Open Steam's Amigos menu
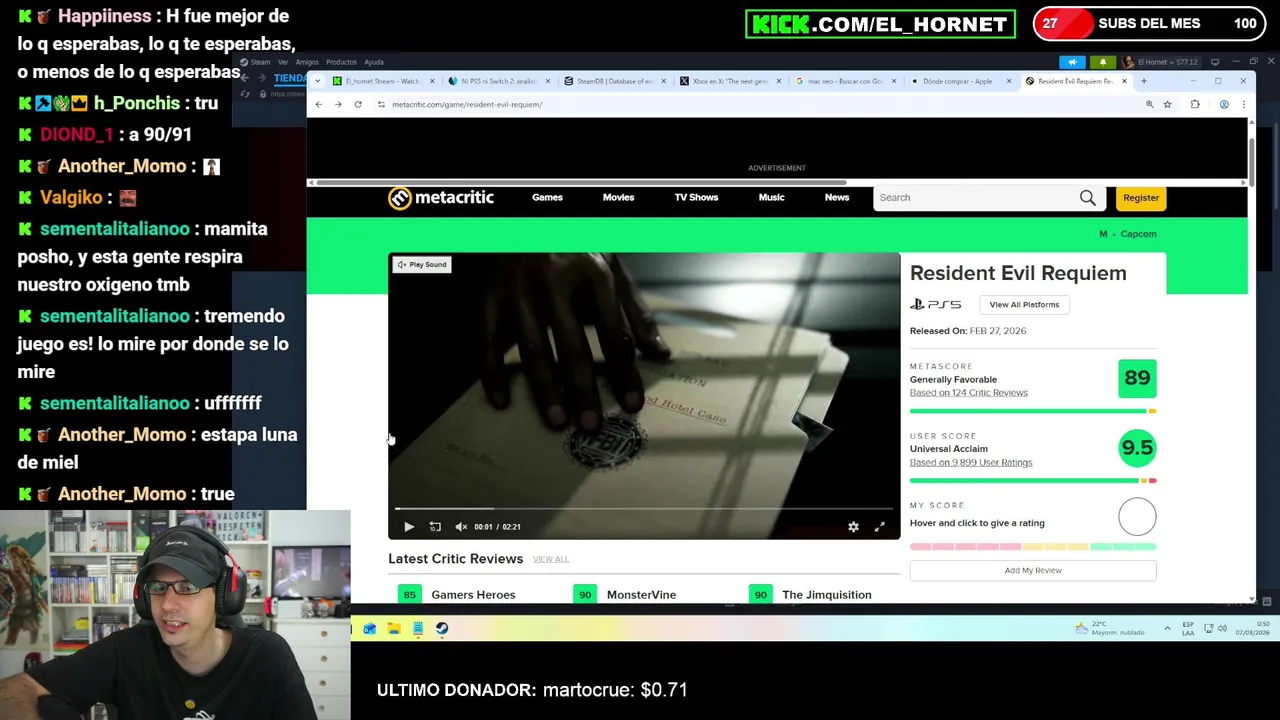 pyautogui.click(x=307, y=62)
